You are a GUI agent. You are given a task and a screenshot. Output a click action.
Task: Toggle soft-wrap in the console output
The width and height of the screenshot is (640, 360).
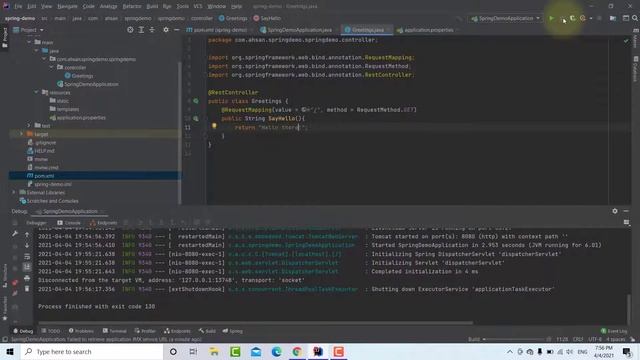click(x=27, y=256)
